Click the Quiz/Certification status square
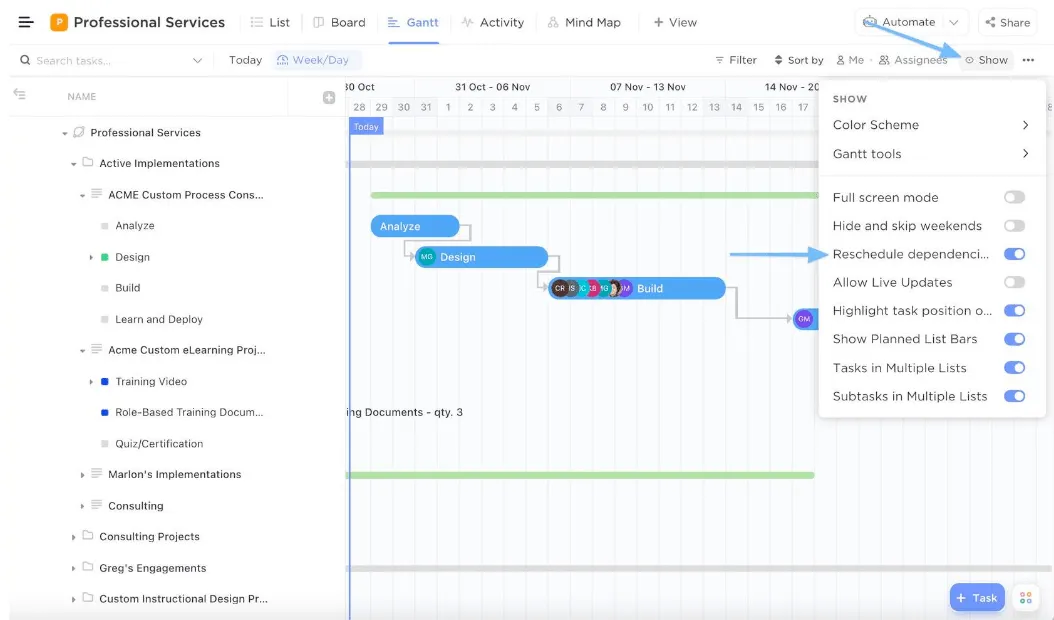Viewport: 1054px width, 620px height. pos(104,444)
